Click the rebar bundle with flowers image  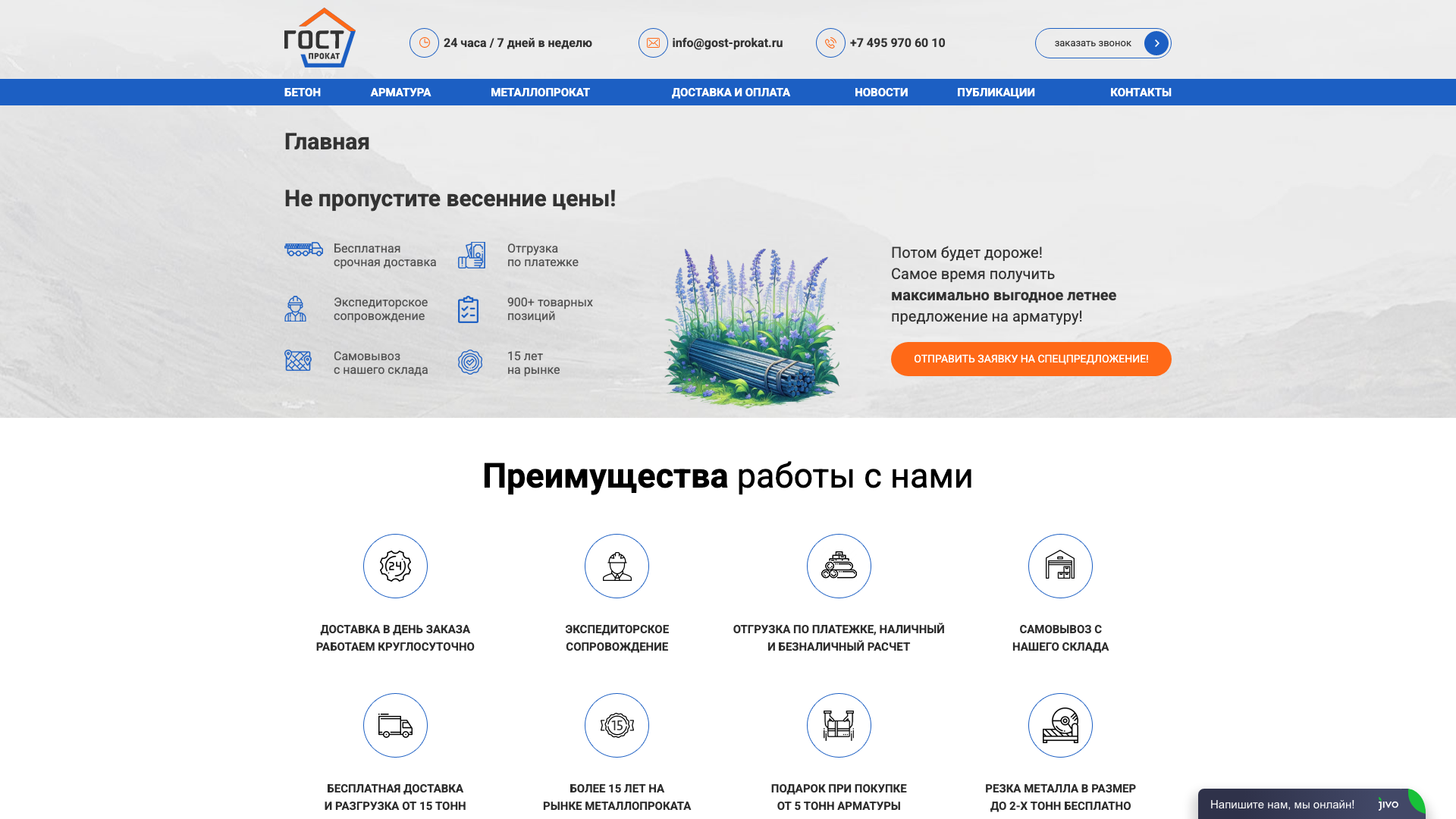click(x=752, y=328)
